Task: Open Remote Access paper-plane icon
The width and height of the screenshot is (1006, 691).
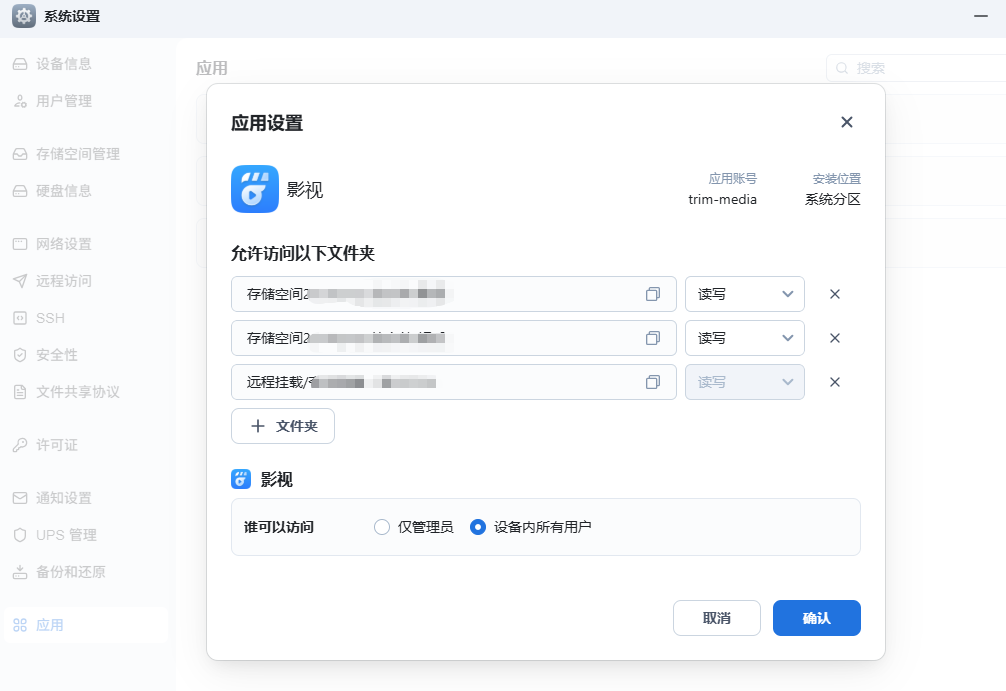Action: point(20,281)
